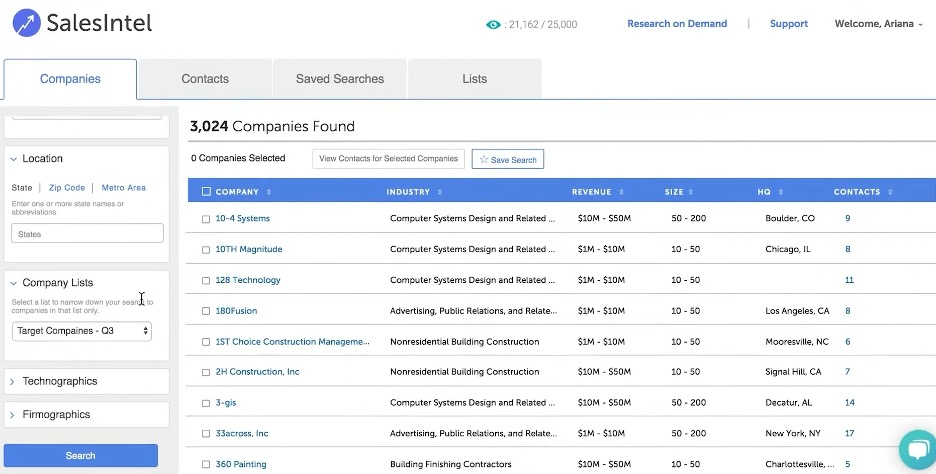The image size is (936, 474).
Task: Toggle the select-all companies checkbox
Action: pyautogui.click(x=207, y=192)
